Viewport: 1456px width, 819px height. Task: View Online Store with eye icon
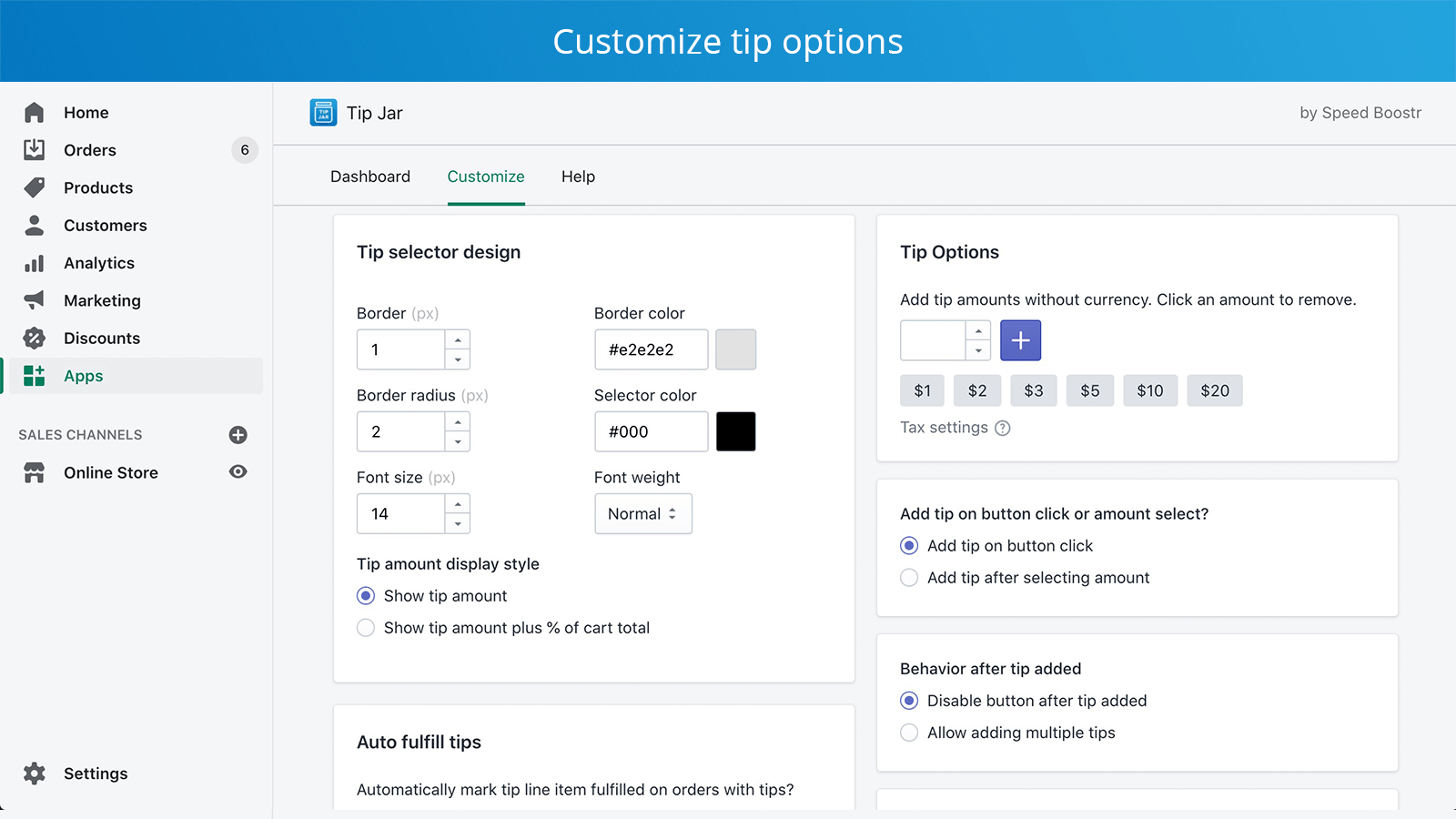tap(238, 472)
